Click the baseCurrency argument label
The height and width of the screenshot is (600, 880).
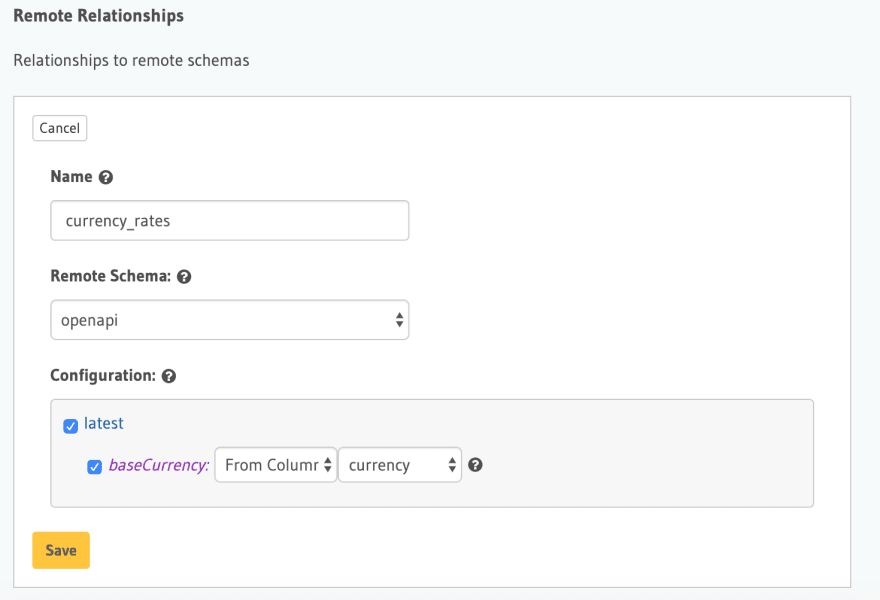pos(158,465)
